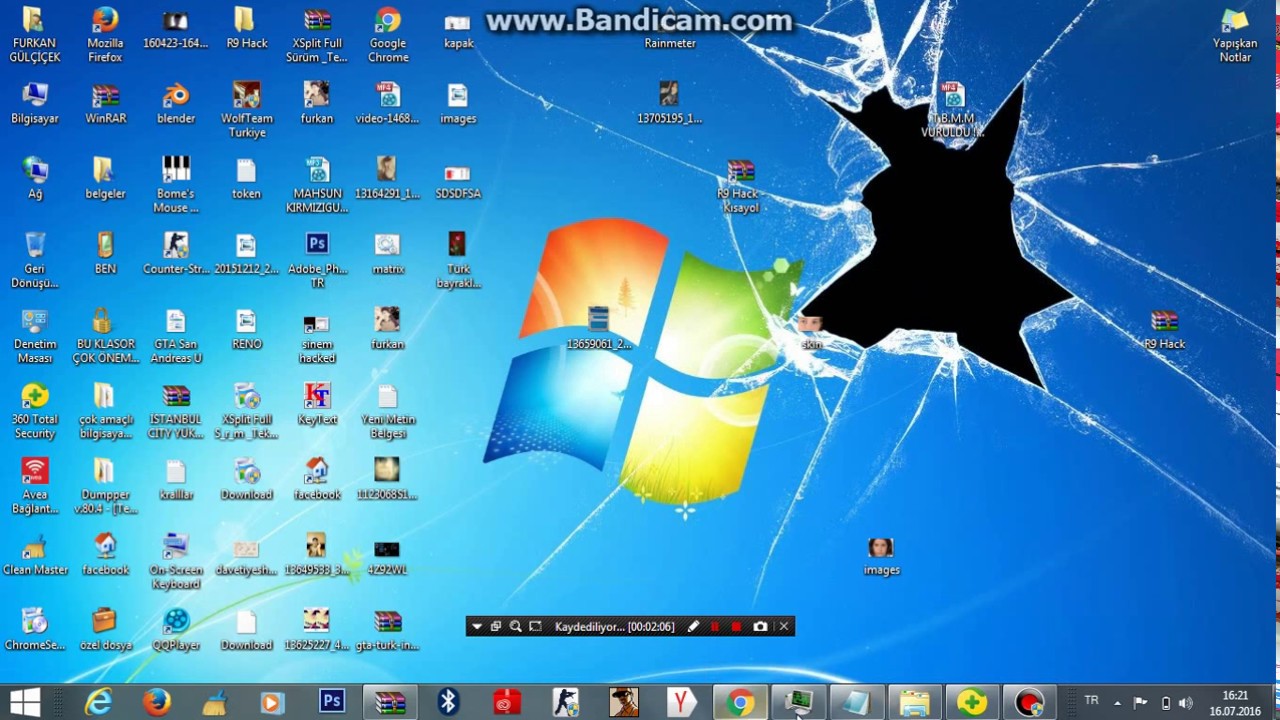Switch to Google Chrome in the taskbar
The height and width of the screenshot is (720, 1280).
(740, 703)
